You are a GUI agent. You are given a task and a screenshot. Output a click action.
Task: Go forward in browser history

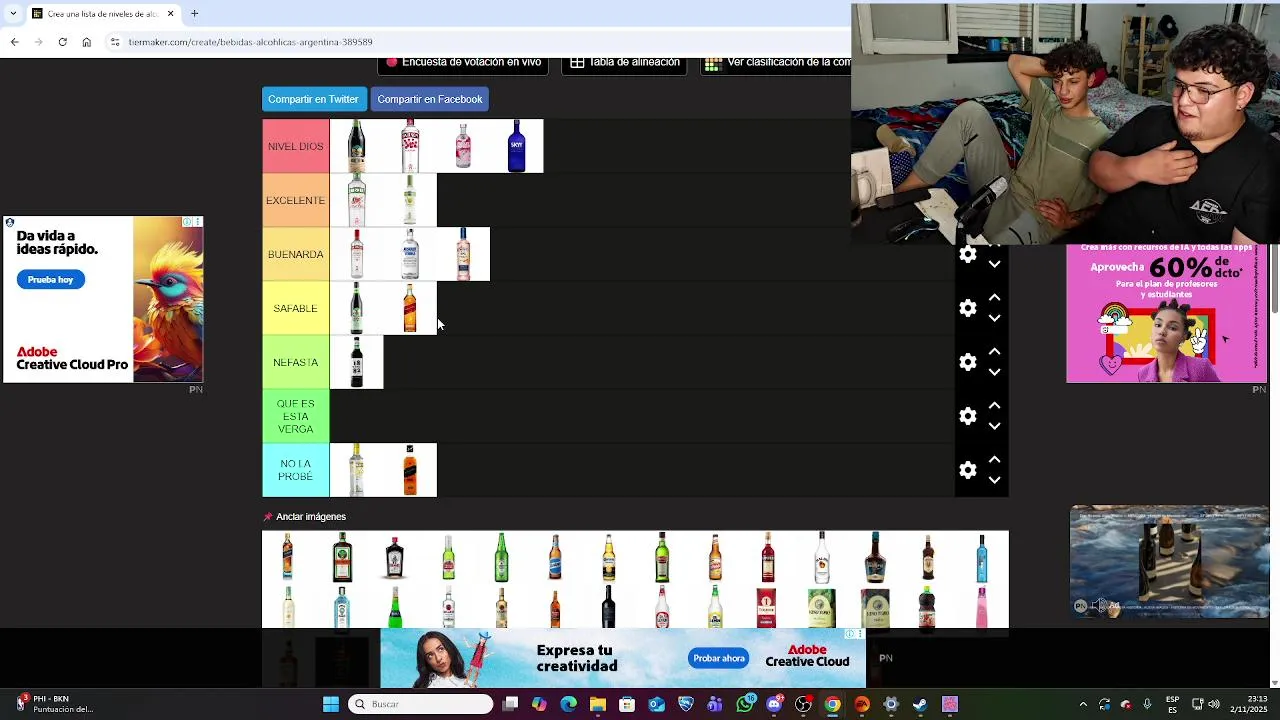(x=38, y=42)
